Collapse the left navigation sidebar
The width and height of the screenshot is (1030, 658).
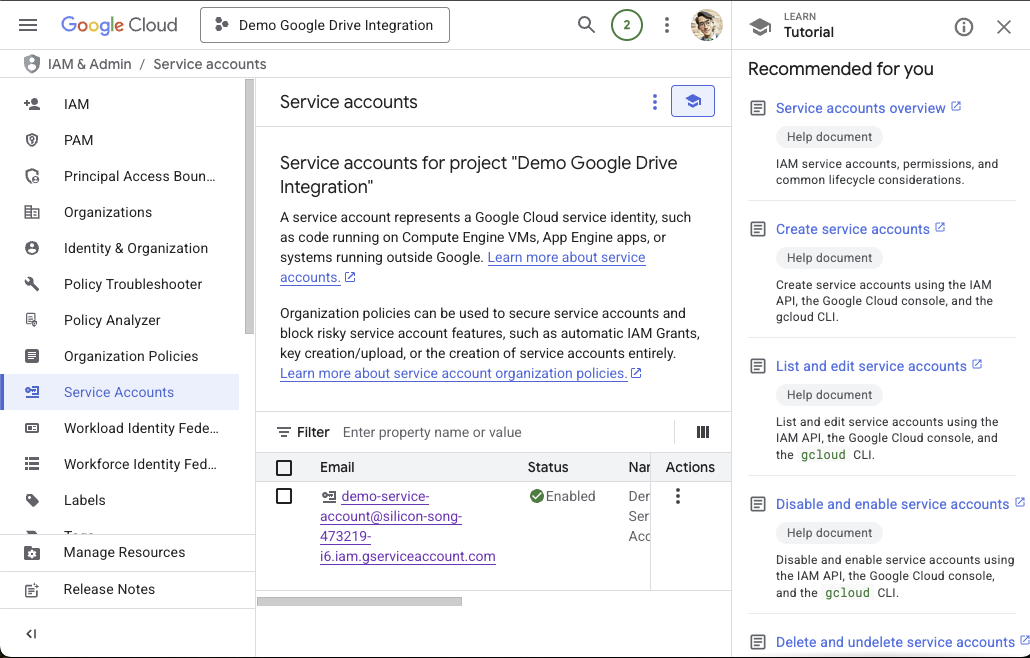pyautogui.click(x=31, y=634)
